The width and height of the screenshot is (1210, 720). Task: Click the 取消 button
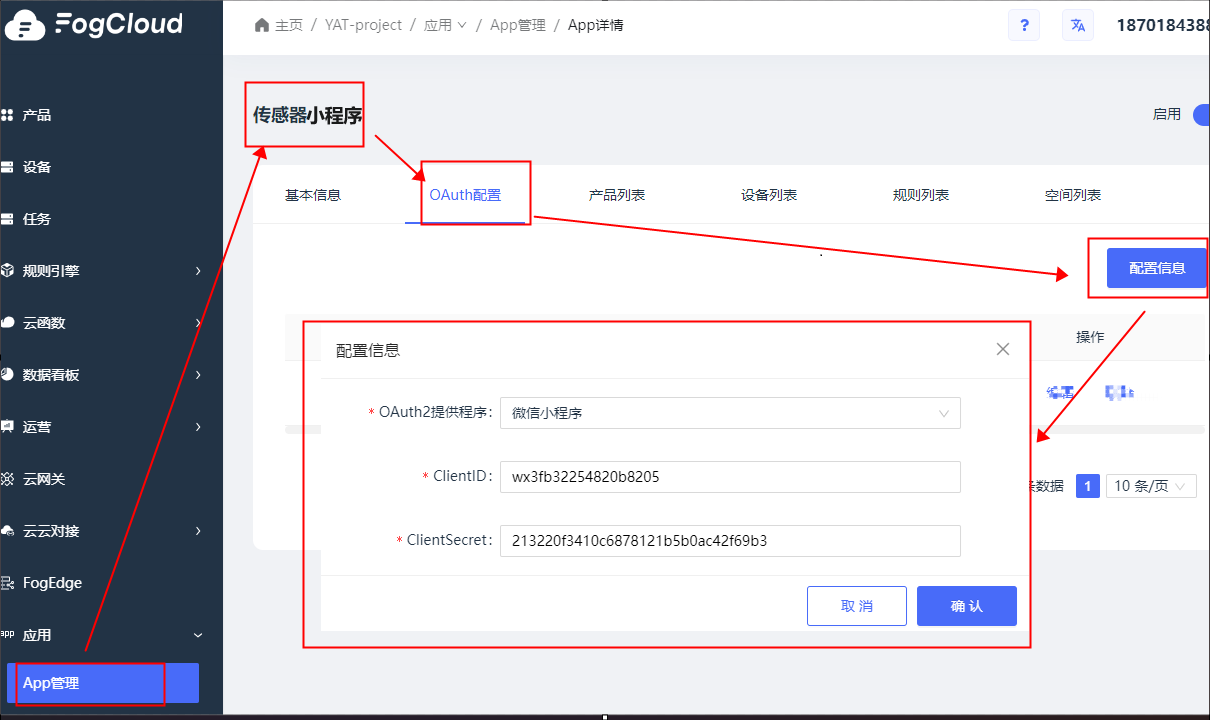pyautogui.click(x=857, y=606)
